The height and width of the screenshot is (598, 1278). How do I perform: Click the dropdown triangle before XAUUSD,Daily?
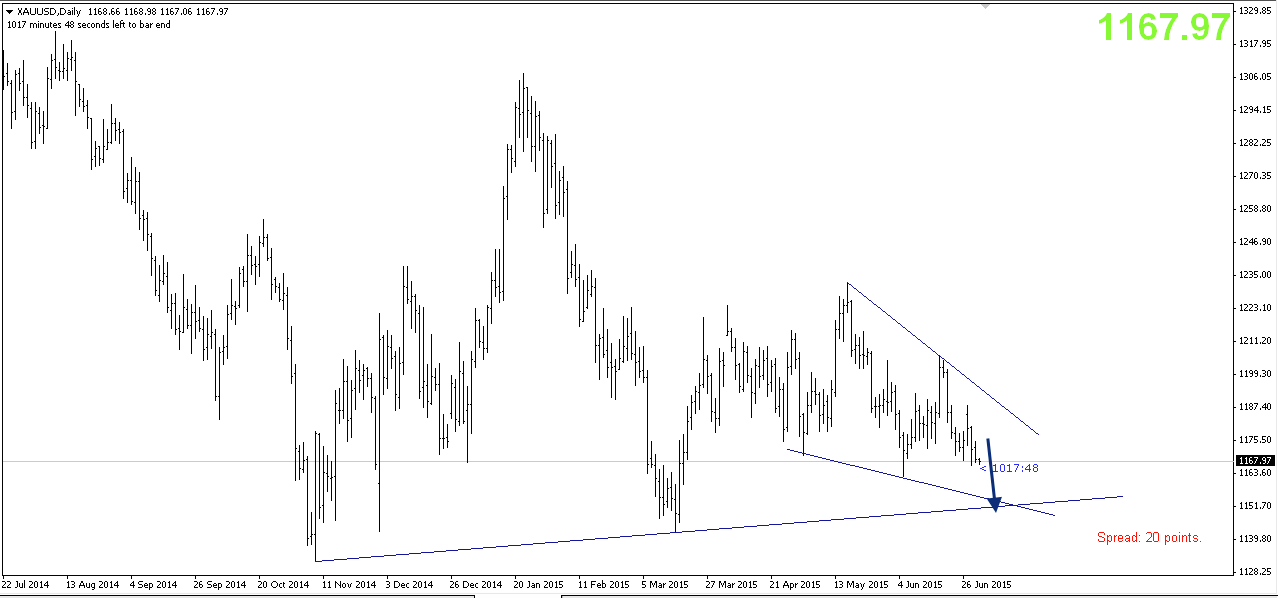(x=9, y=12)
